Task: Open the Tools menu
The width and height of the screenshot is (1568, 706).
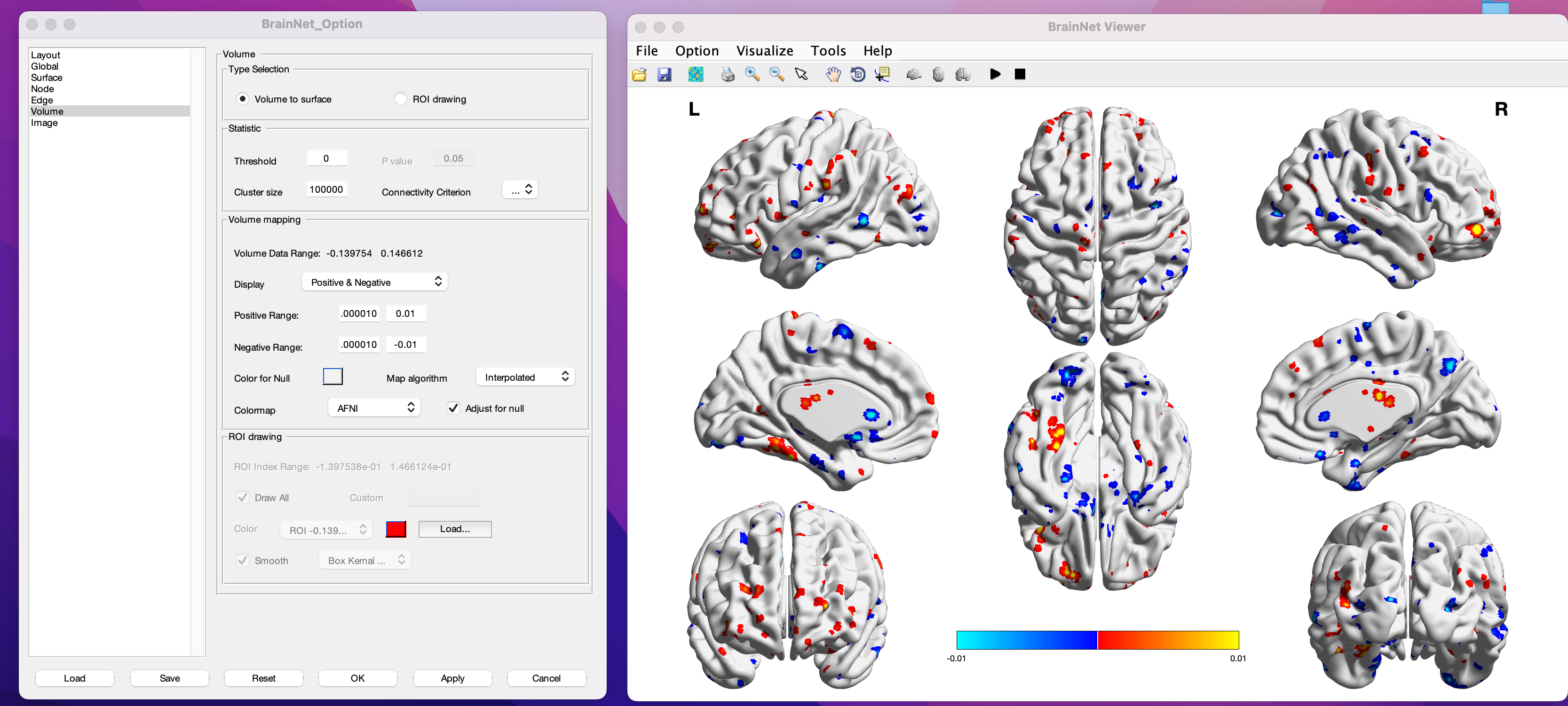Action: [x=828, y=50]
